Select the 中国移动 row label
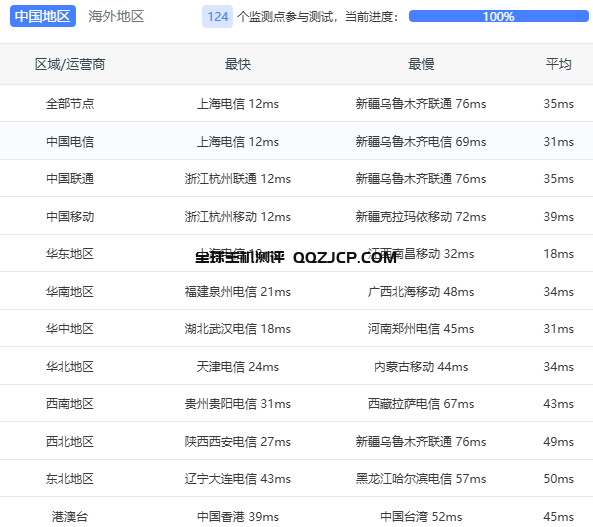Screen dimensions: 593x527 (70, 216)
